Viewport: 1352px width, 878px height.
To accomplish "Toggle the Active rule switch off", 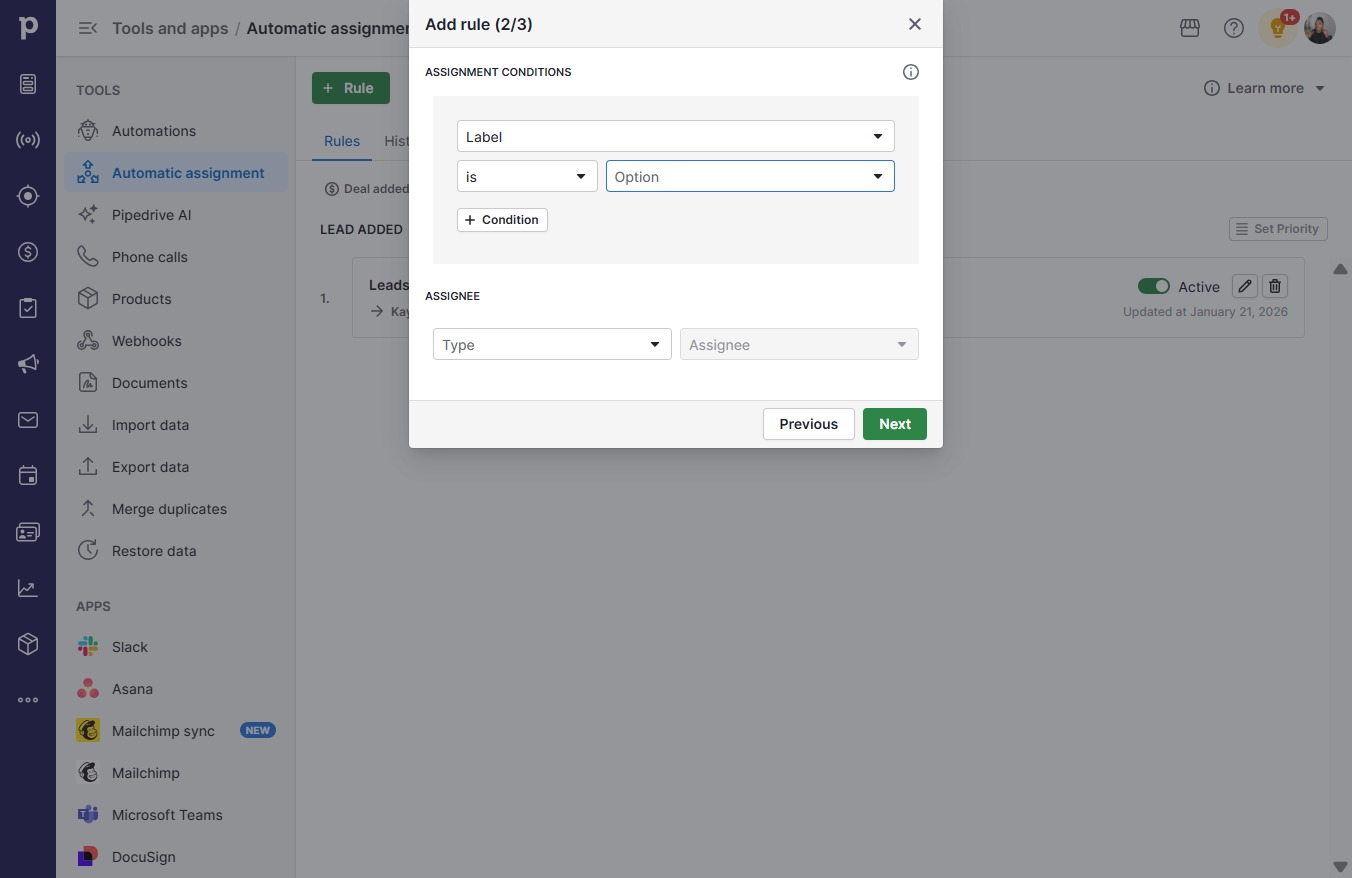I will pyautogui.click(x=1154, y=286).
